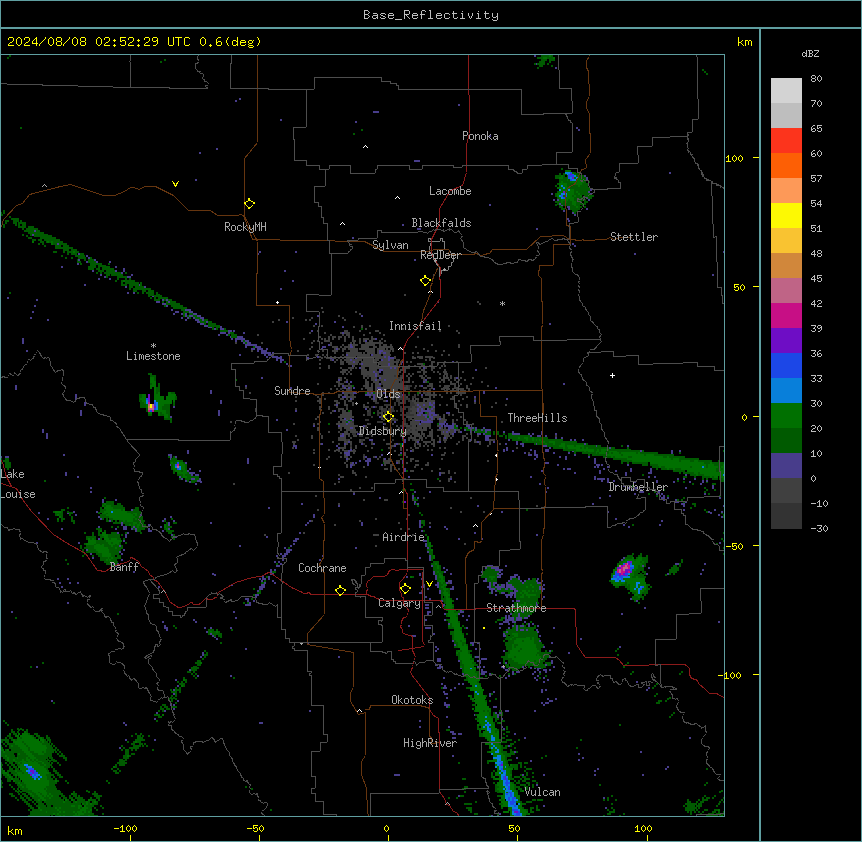Click the Cochrane label
The image size is (862, 842).
(322, 568)
